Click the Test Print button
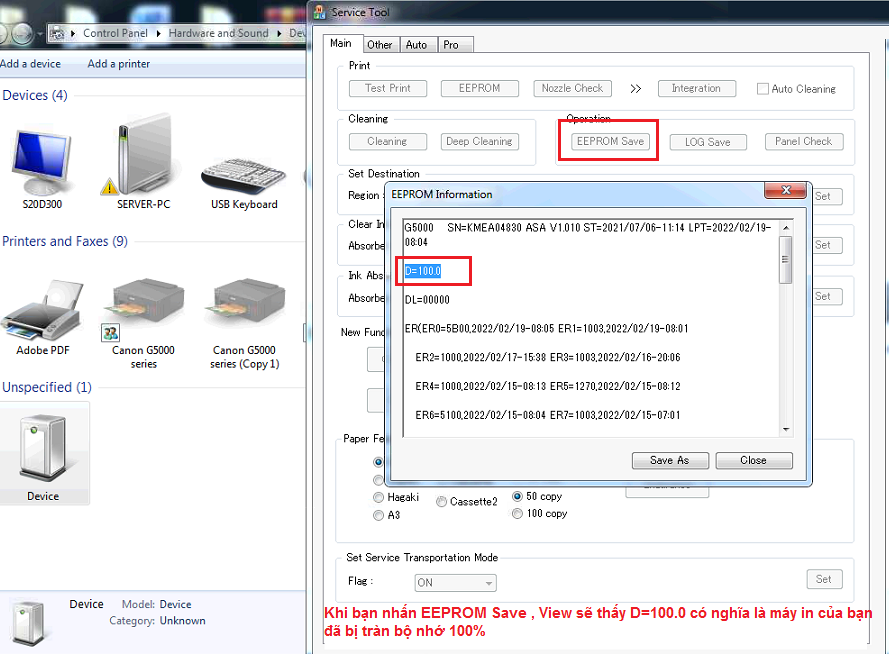This screenshot has height=654, width=889. pyautogui.click(x=388, y=88)
